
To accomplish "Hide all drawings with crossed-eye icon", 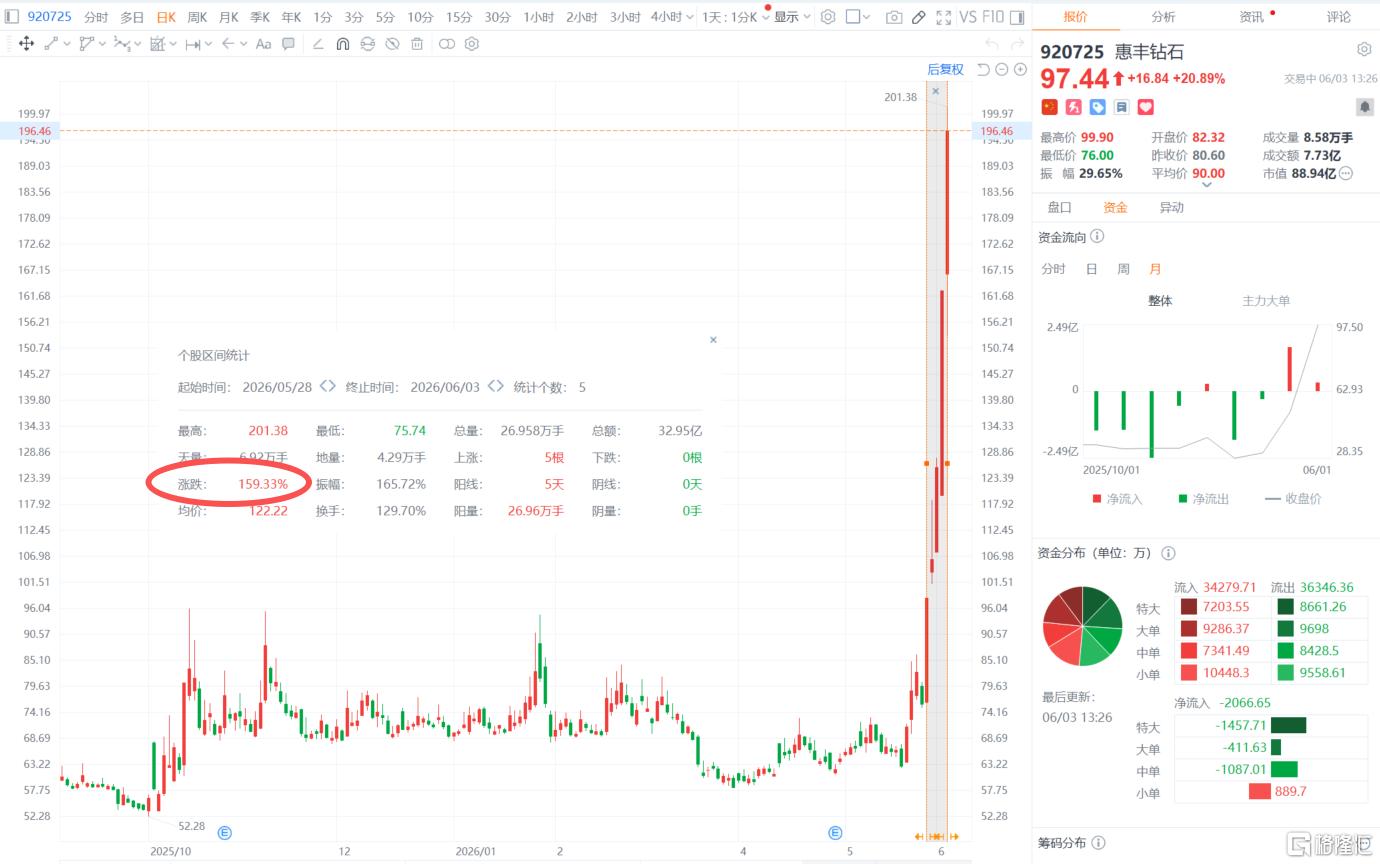I will coord(392,44).
